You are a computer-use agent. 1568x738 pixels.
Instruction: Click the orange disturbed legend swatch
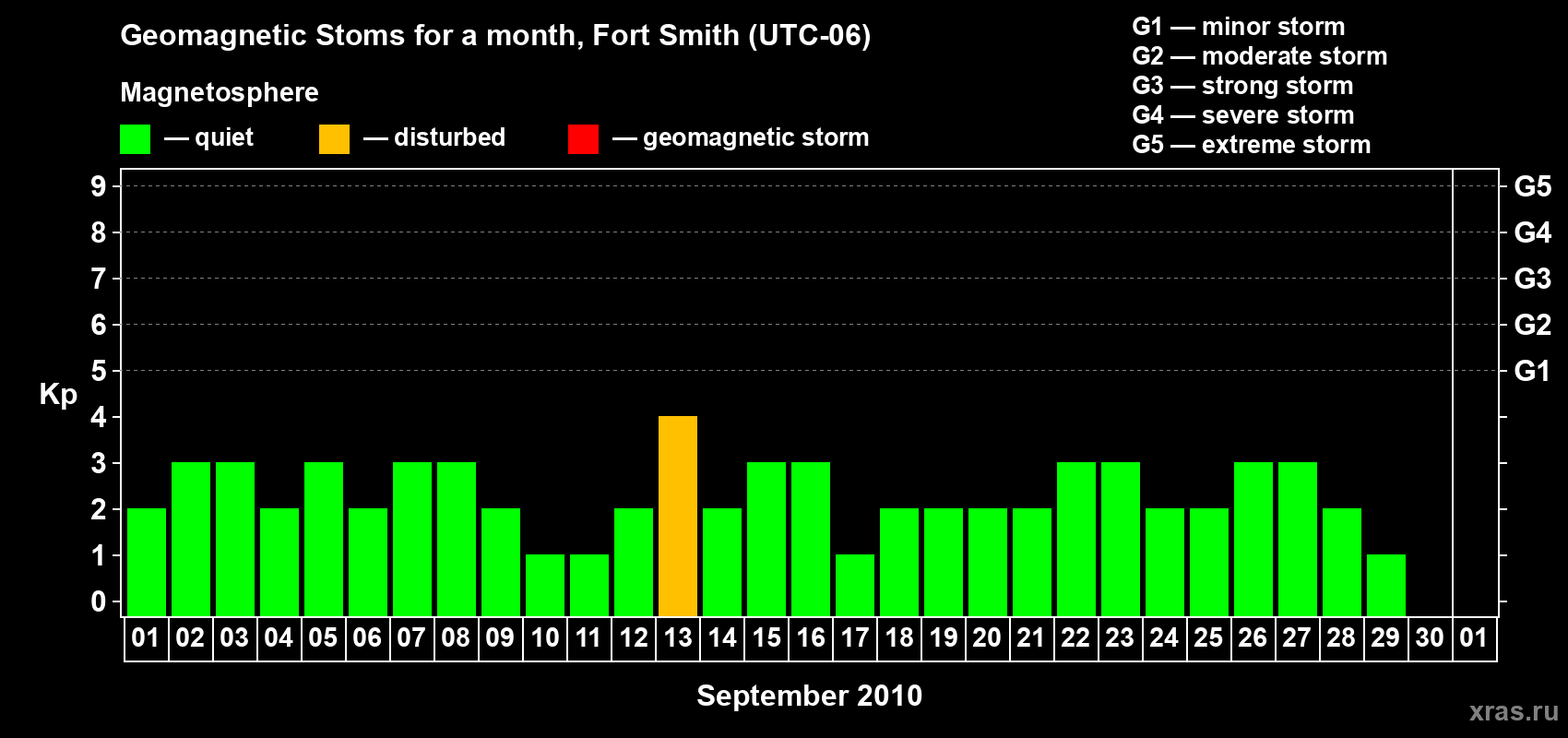(334, 139)
